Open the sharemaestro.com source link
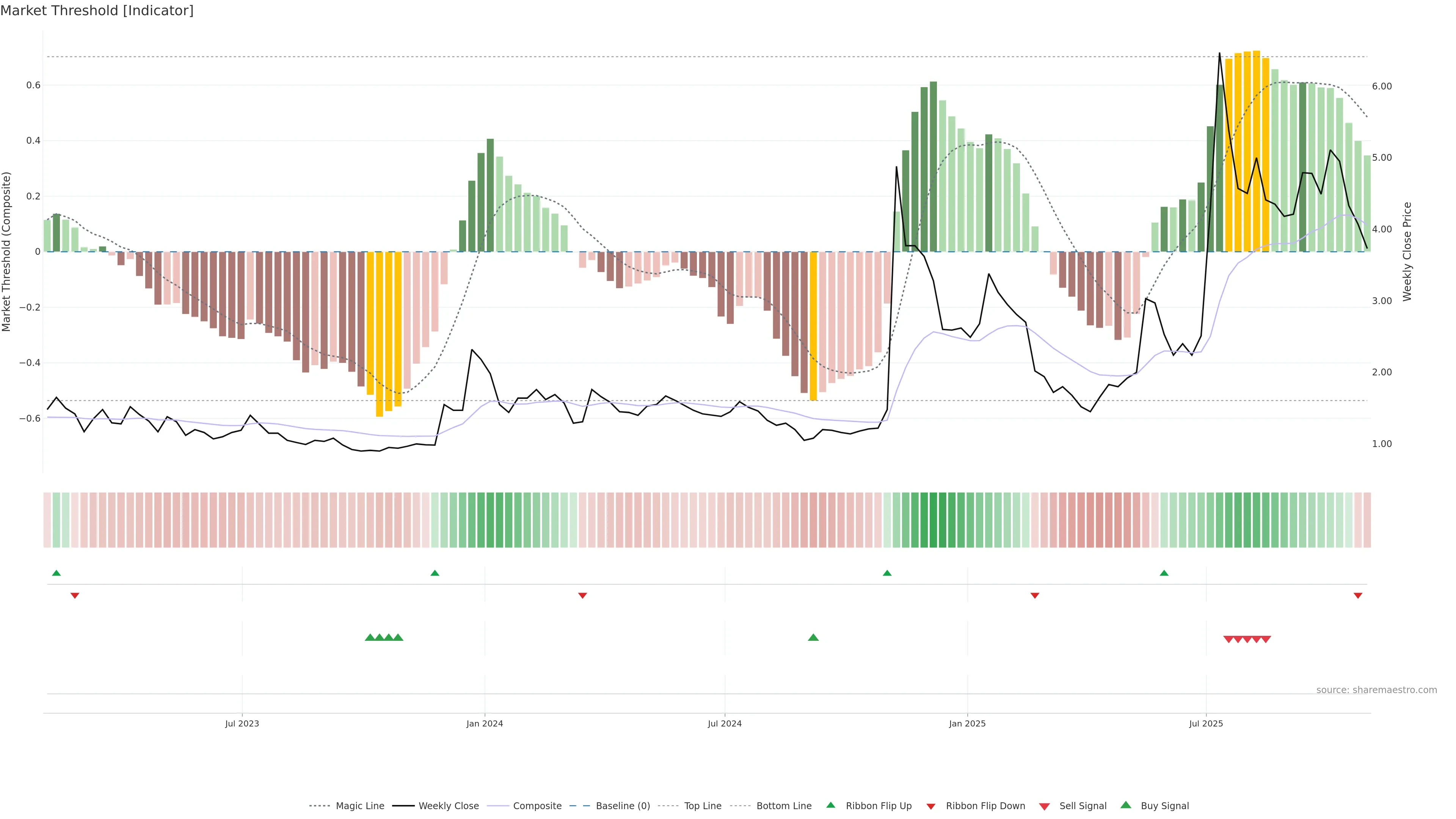The height and width of the screenshot is (819, 1456). pos(1376,690)
